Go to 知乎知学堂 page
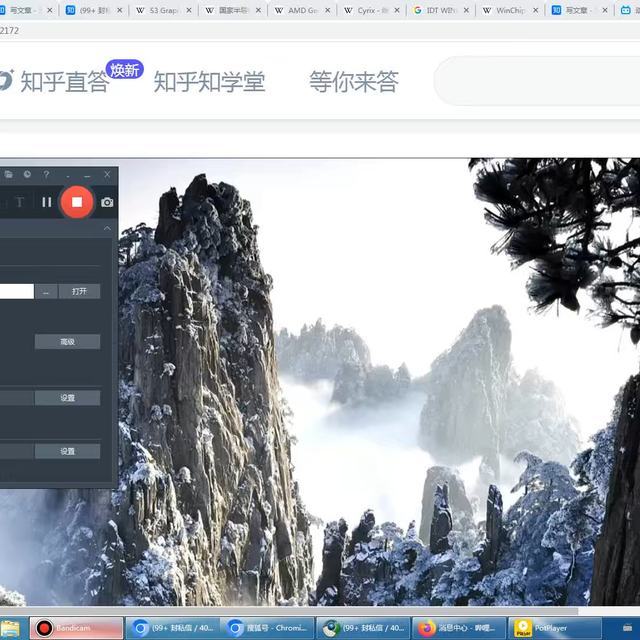Viewport: 640px width, 640px height. [209, 82]
